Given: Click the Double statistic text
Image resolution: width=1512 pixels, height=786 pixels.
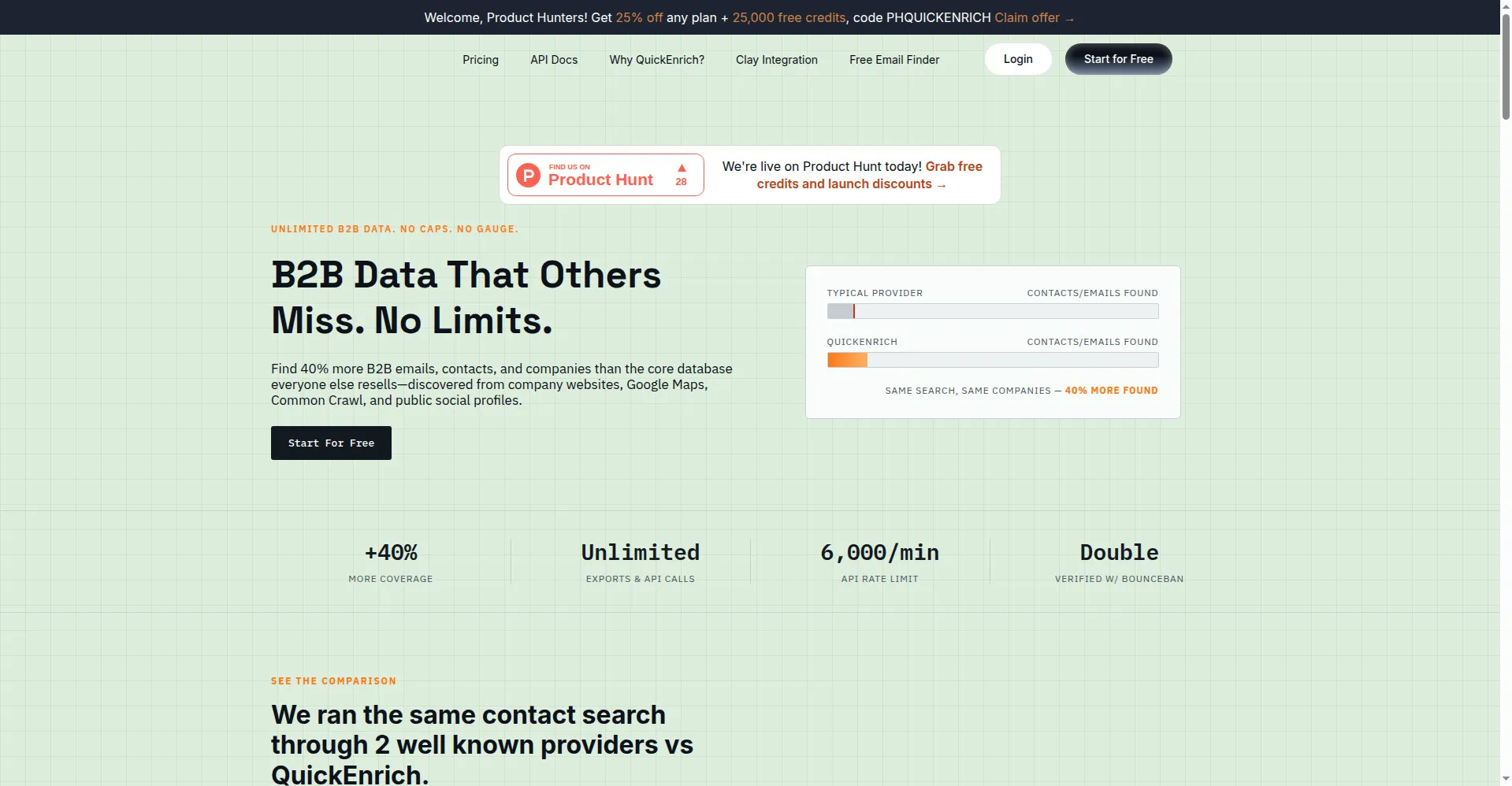Looking at the screenshot, I should coord(1119,552).
